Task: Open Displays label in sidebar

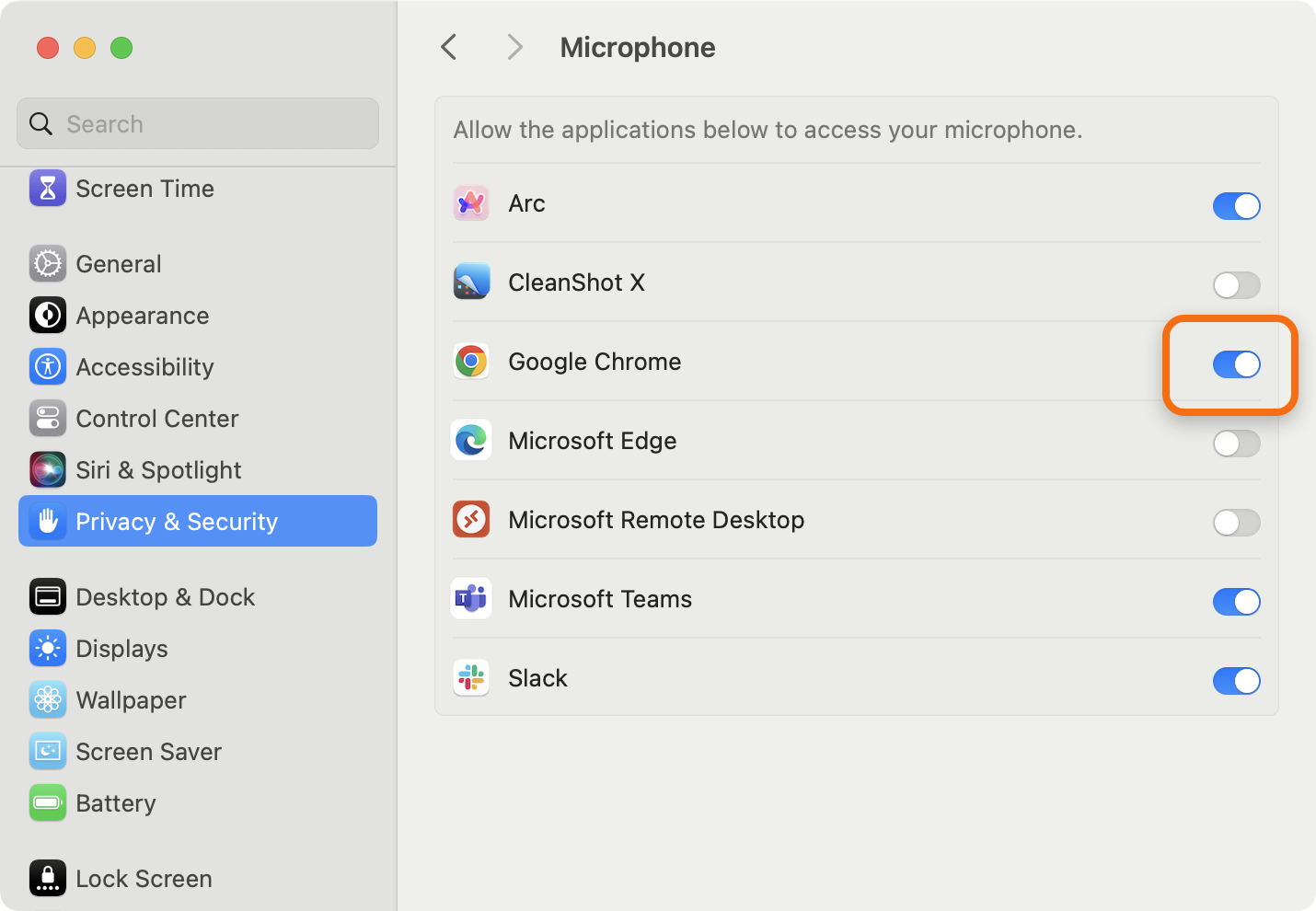Action: point(121,649)
